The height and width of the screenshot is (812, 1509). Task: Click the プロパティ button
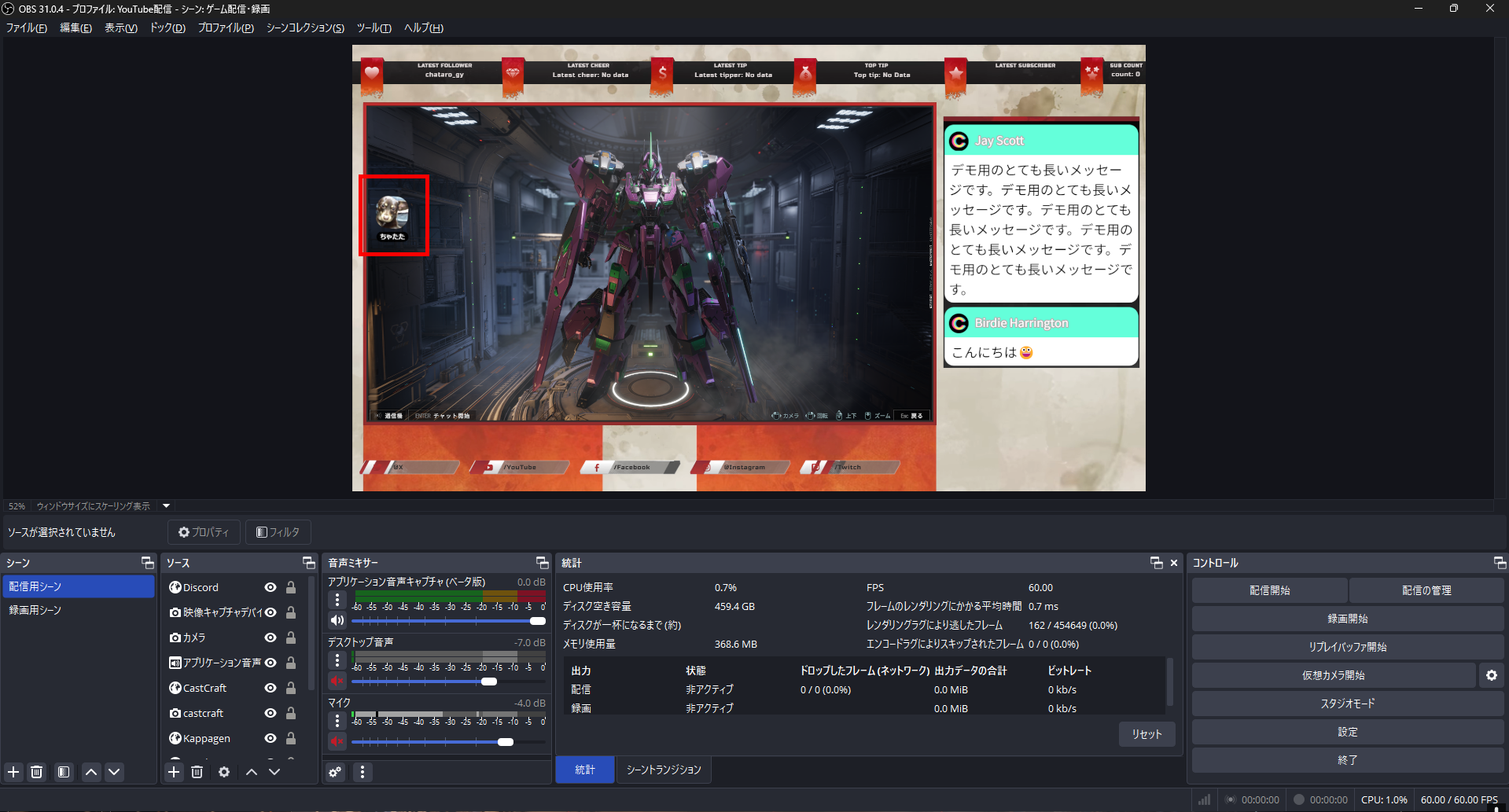tap(204, 532)
